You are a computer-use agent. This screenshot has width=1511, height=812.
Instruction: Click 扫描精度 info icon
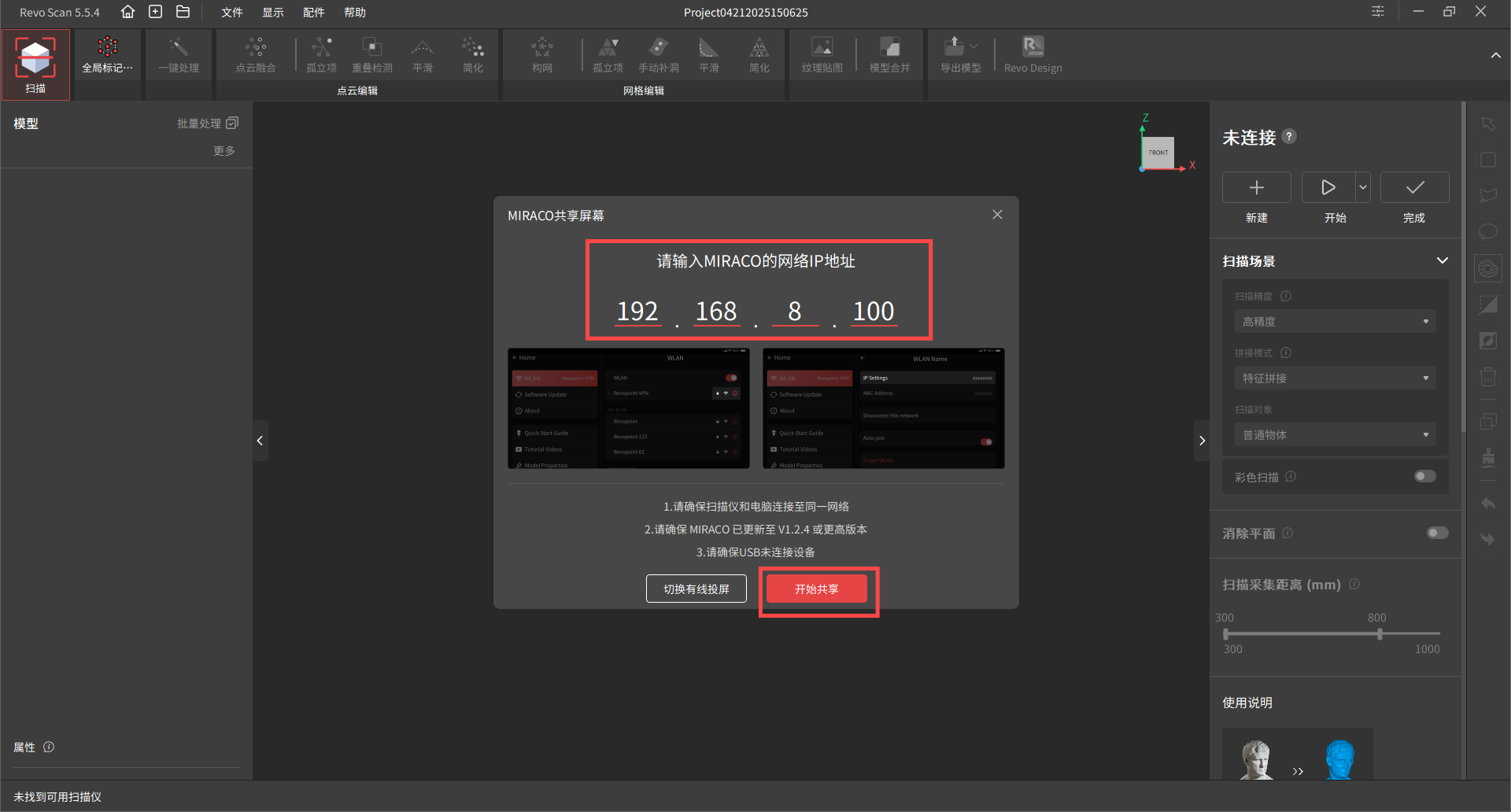[1286, 296]
